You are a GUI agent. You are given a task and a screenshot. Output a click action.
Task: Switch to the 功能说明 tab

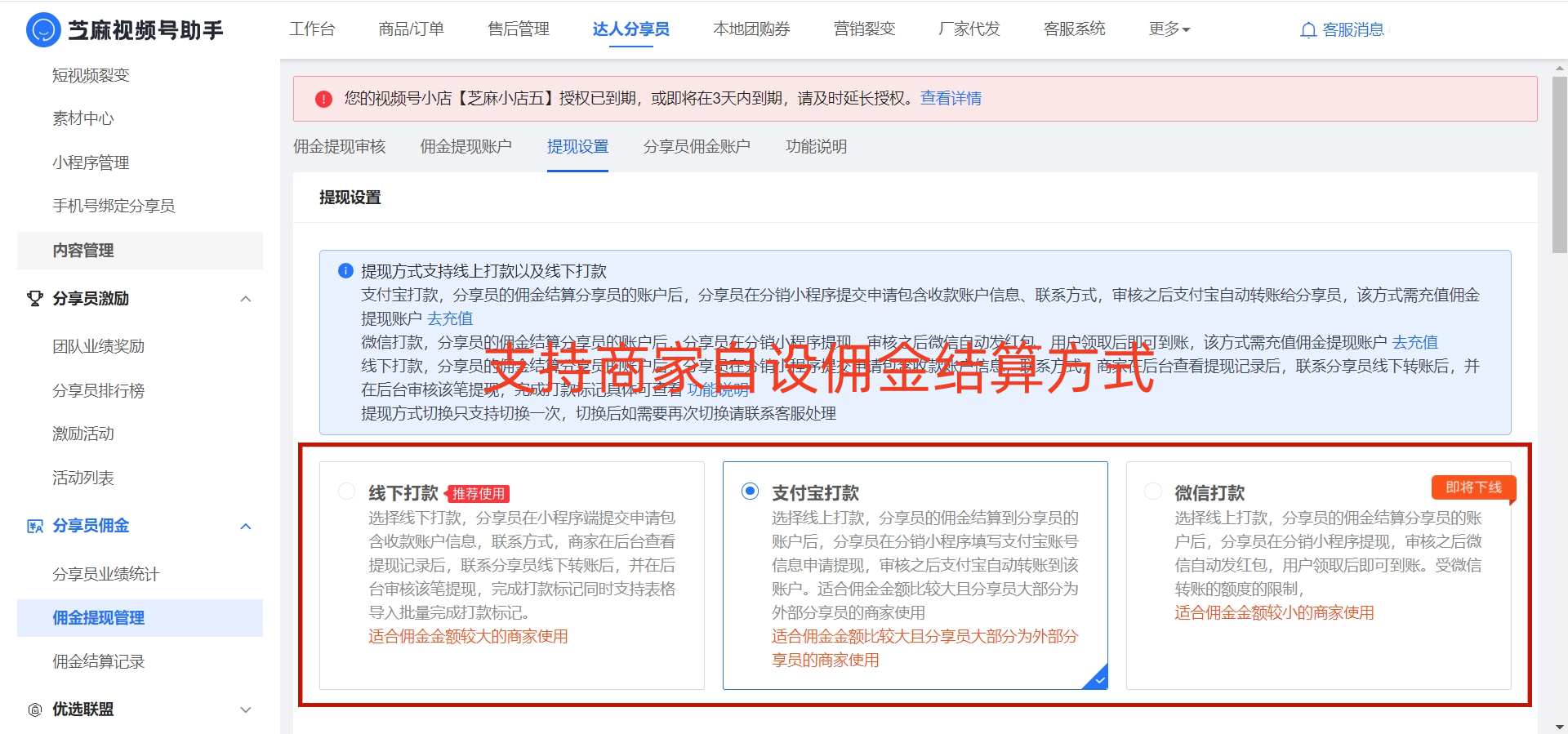click(x=816, y=147)
